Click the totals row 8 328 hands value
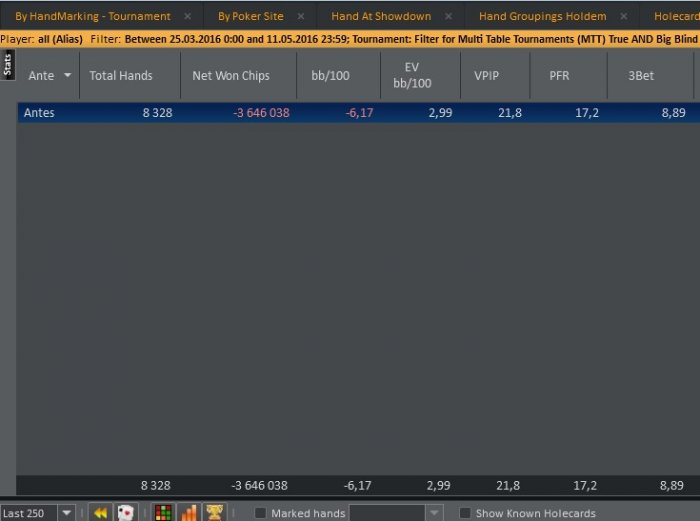 (x=155, y=485)
